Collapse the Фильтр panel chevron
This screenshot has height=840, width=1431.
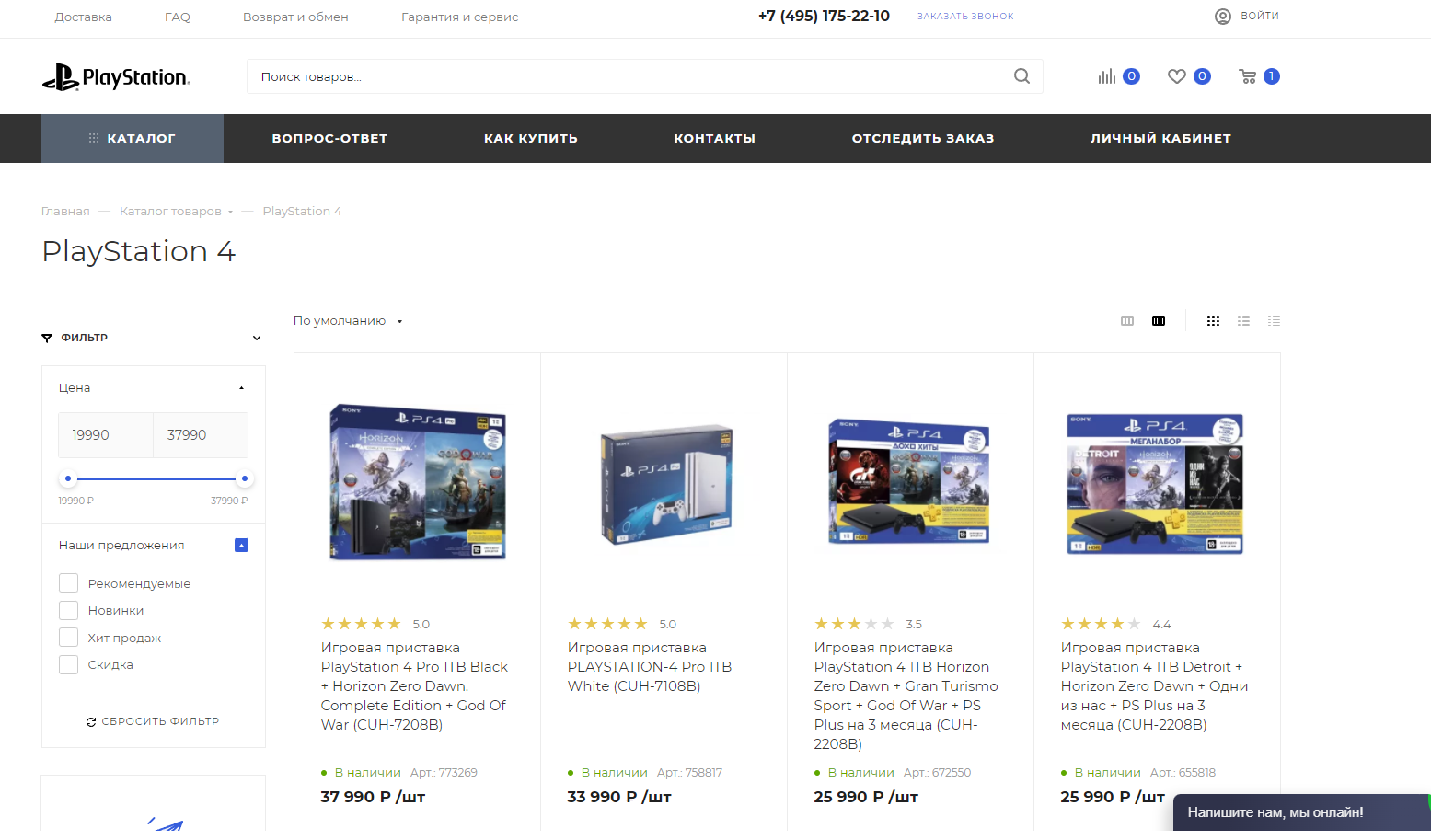(257, 338)
